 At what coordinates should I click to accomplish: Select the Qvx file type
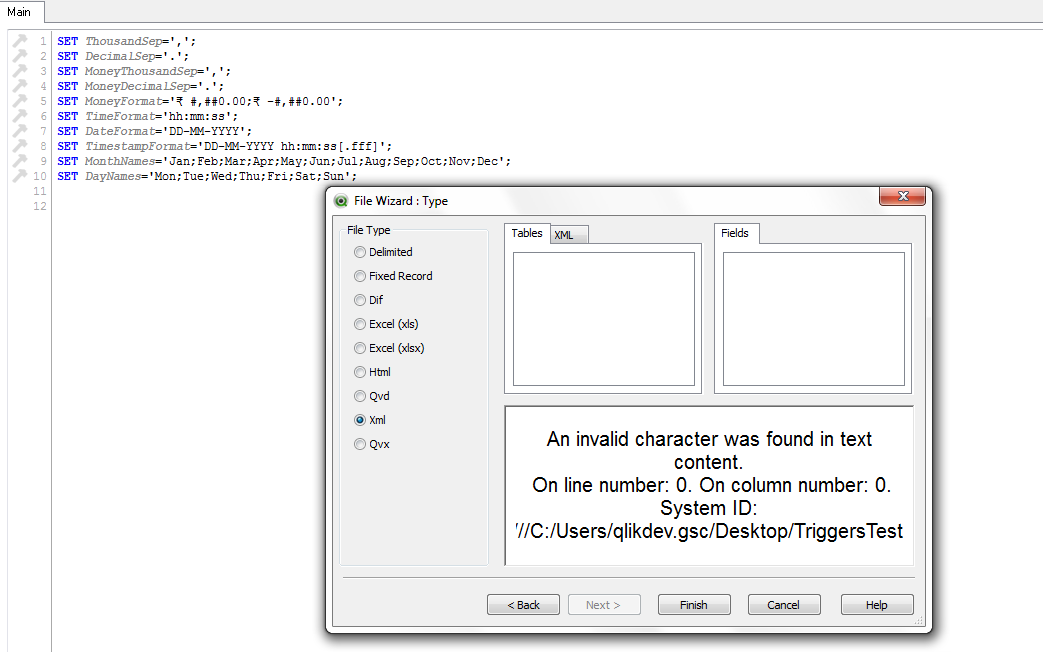360,444
